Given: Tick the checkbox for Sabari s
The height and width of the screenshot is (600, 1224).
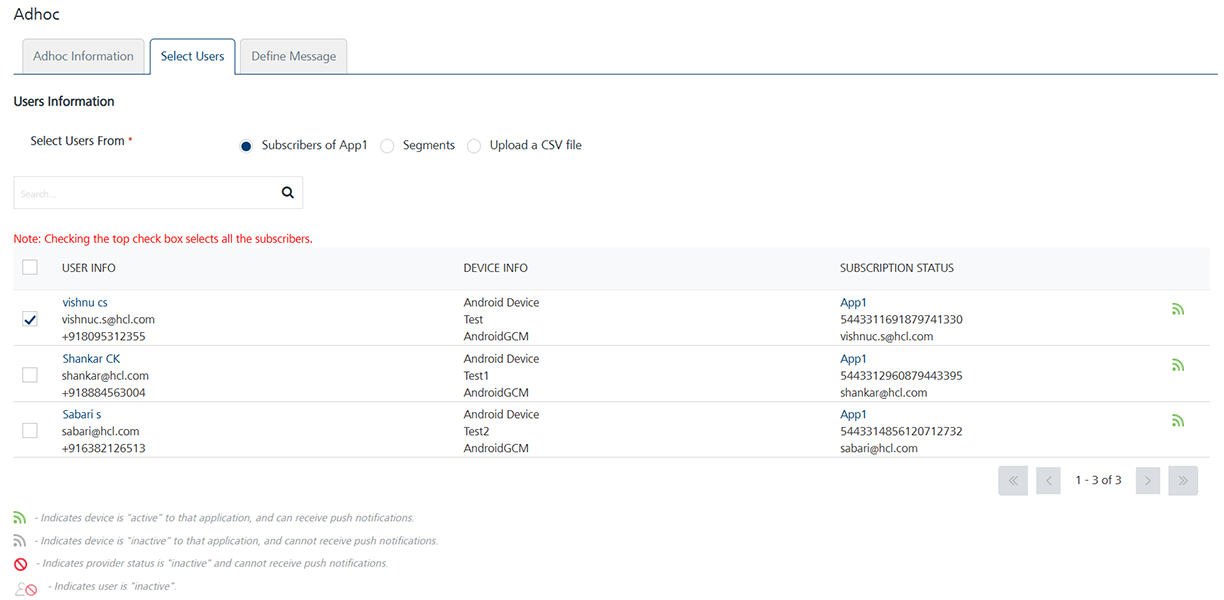Looking at the screenshot, I should (x=30, y=431).
